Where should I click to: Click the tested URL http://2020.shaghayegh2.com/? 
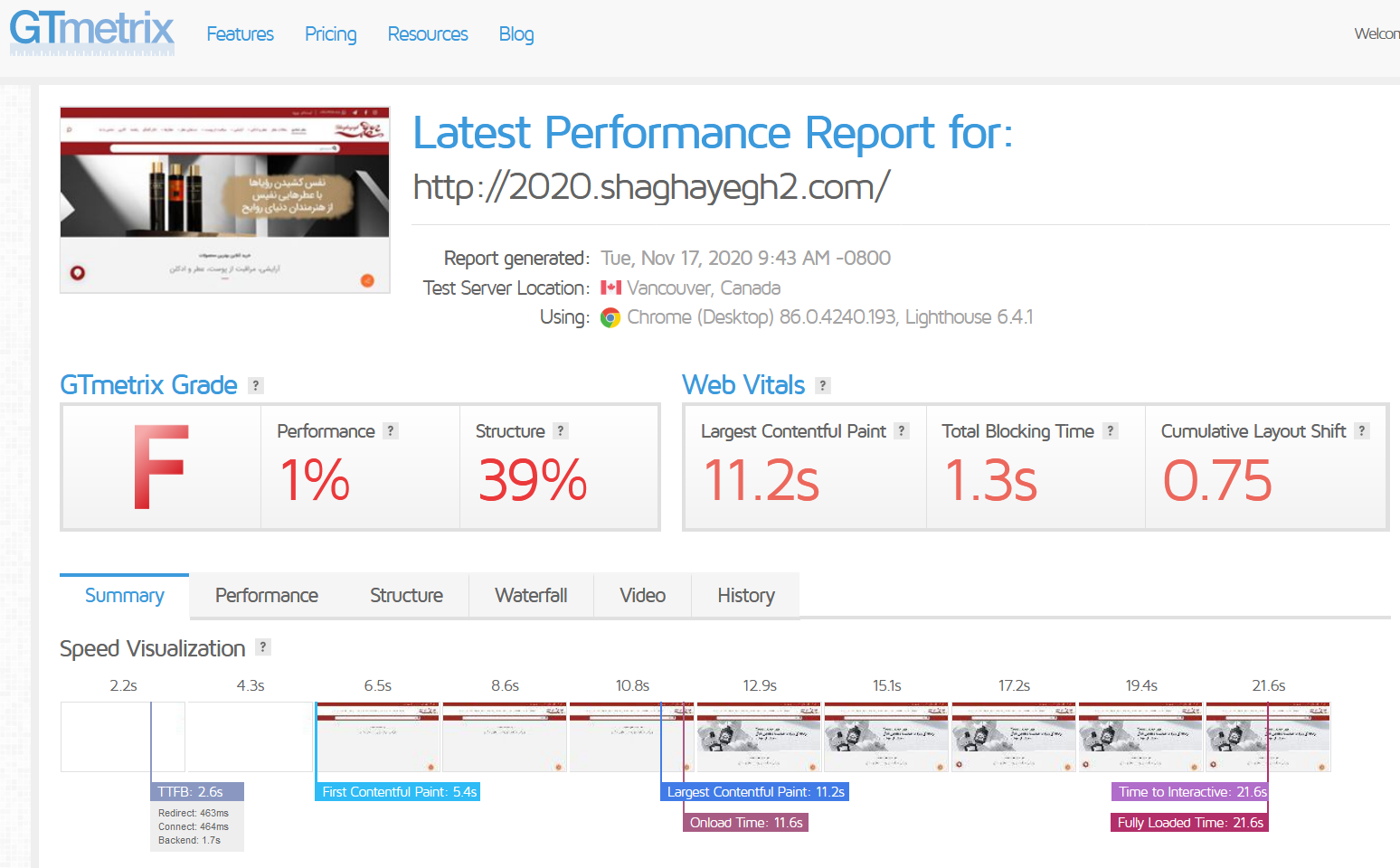651,187
